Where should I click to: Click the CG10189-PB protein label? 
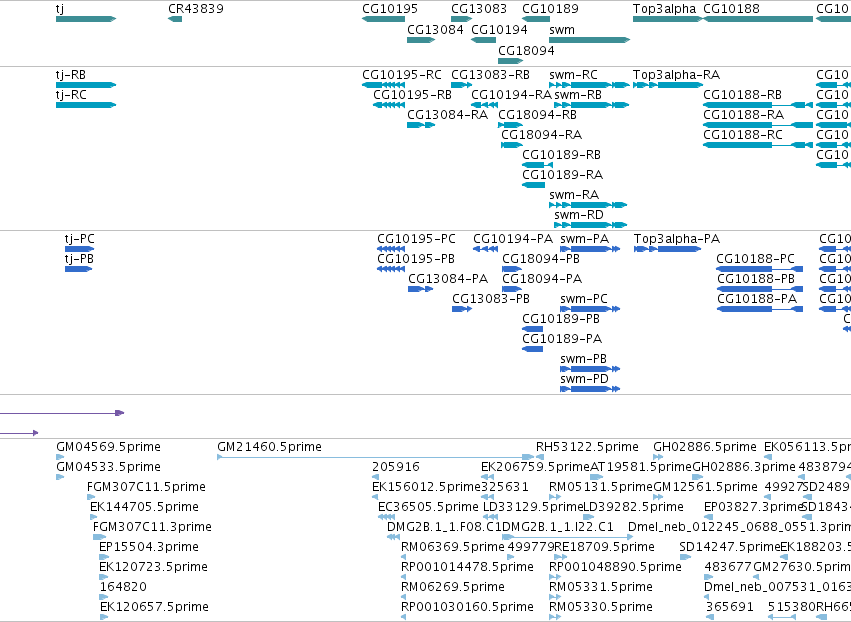[561, 319]
